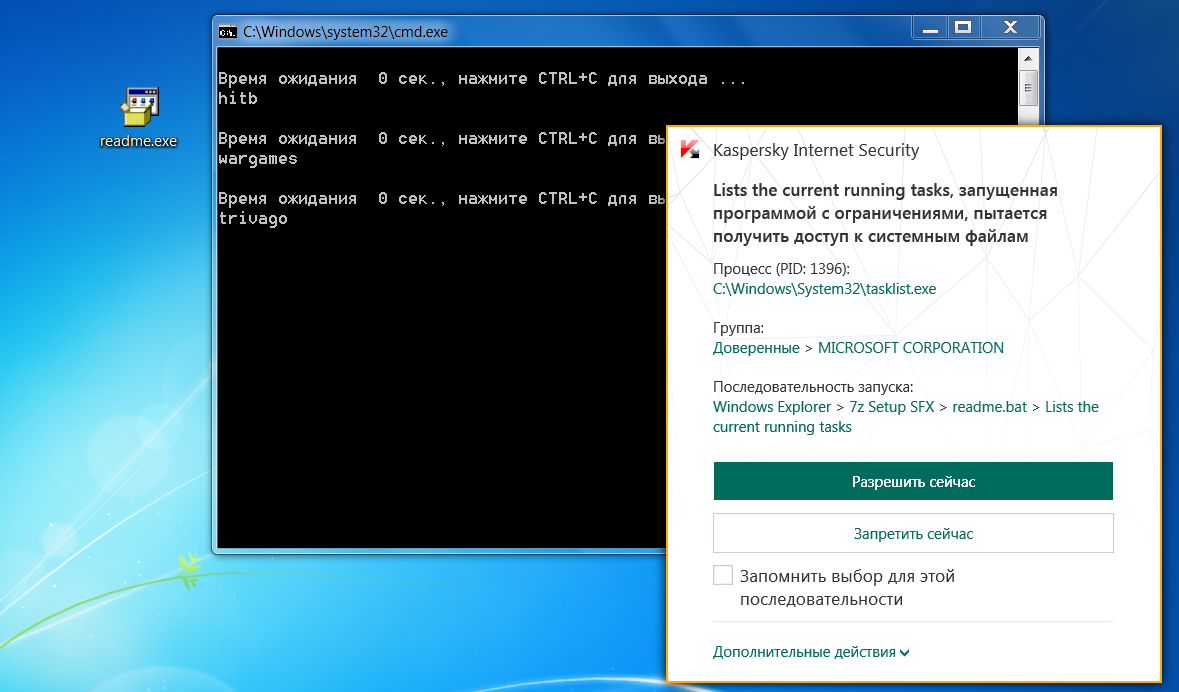Click the cmd.exe title bar icon
This screenshot has width=1179, height=692.
[x=227, y=32]
